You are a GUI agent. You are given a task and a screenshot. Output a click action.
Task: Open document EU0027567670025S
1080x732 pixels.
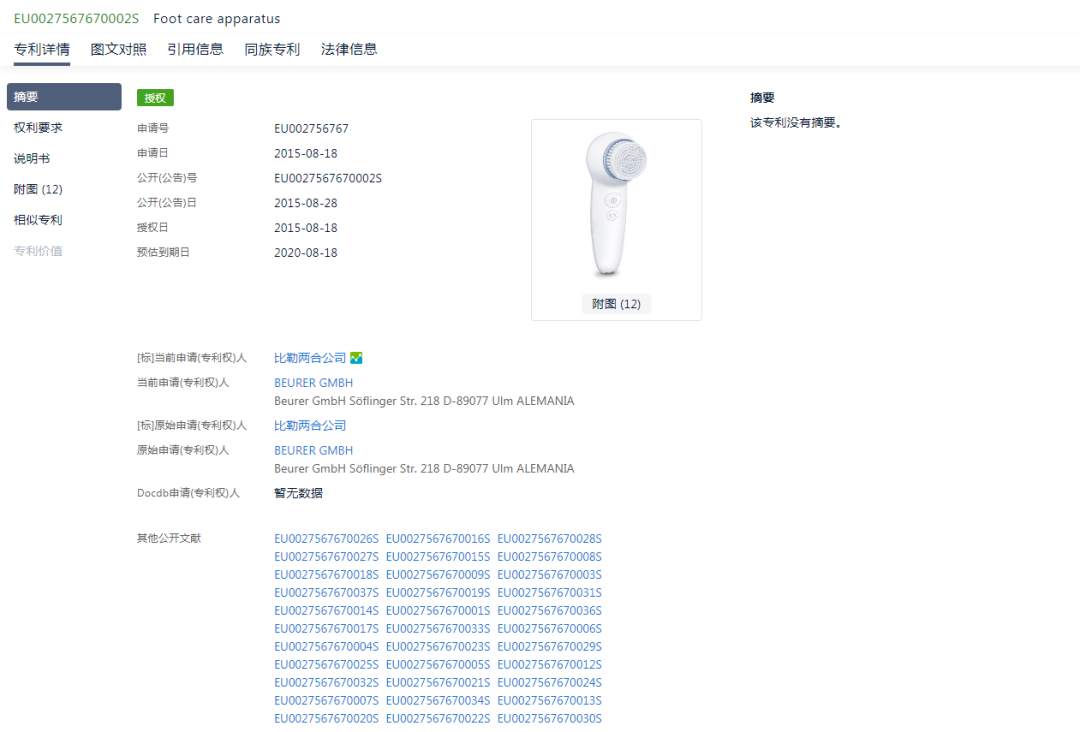(326, 665)
